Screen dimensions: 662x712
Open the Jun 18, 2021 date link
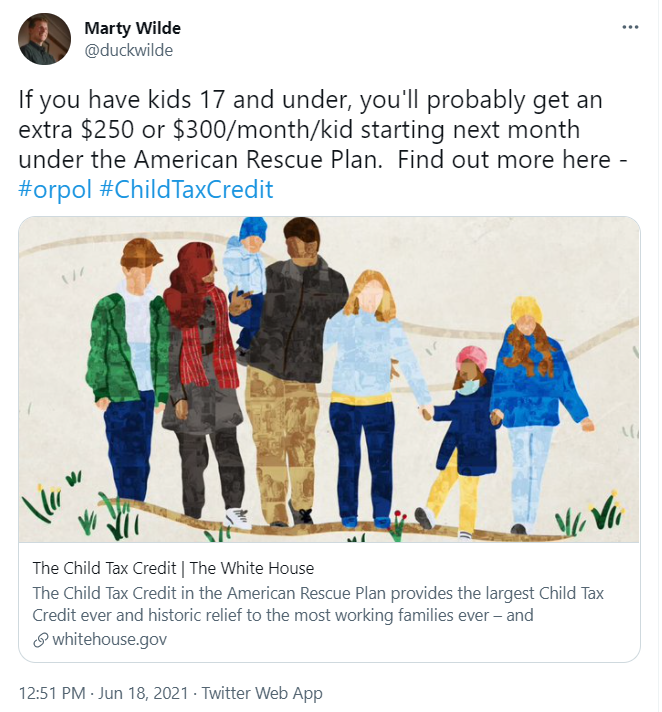[x=143, y=693]
